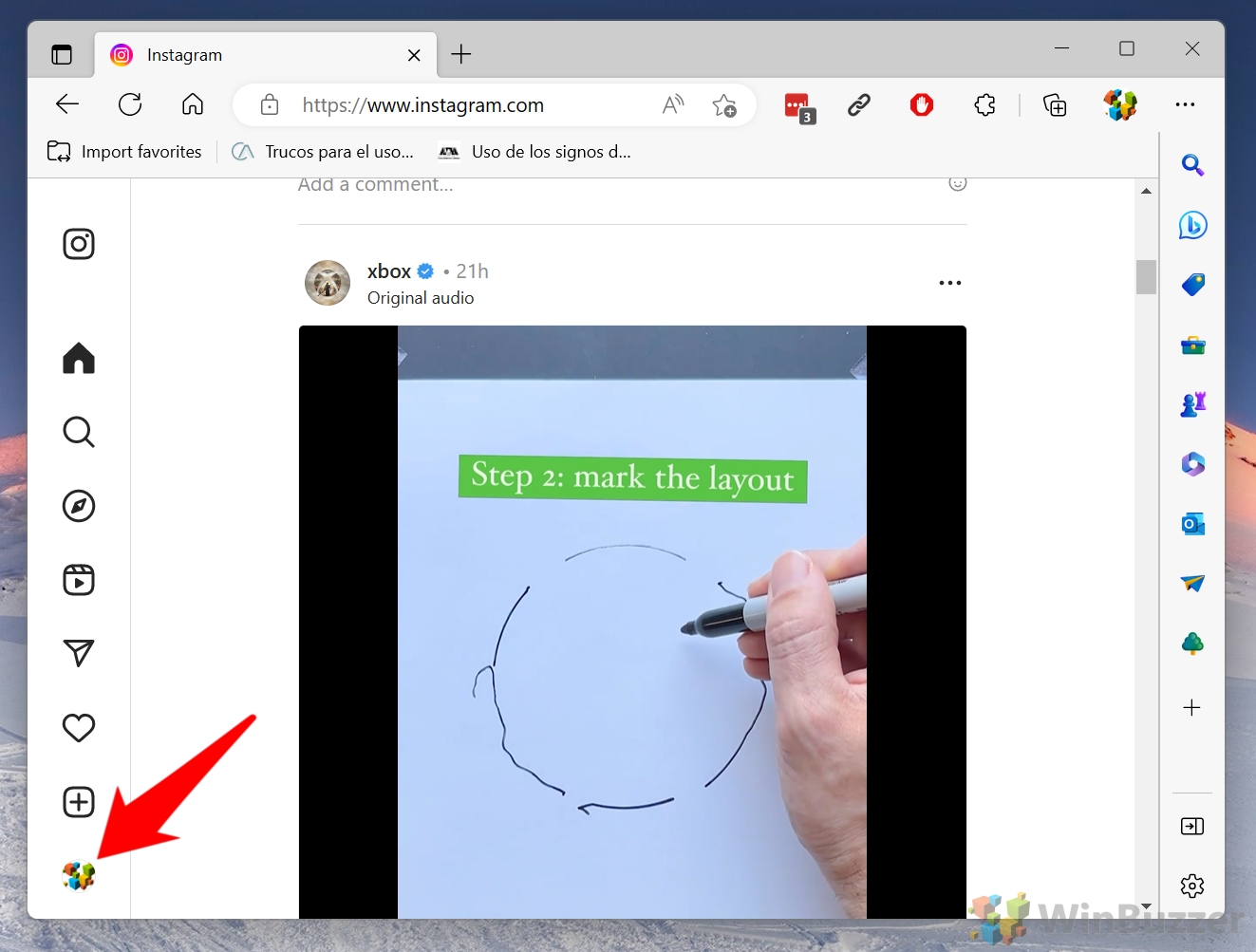Toggle Edge sidebar auto-hide button

click(1192, 827)
